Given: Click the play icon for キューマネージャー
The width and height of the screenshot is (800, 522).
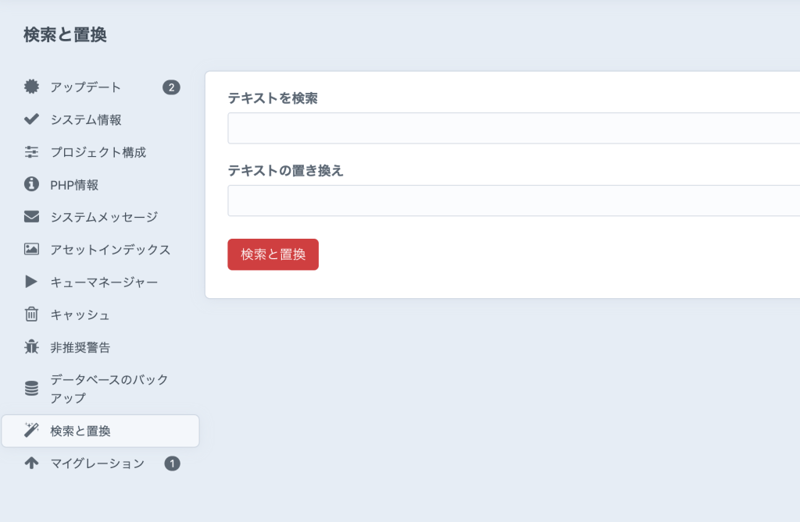Looking at the screenshot, I should [x=31, y=282].
